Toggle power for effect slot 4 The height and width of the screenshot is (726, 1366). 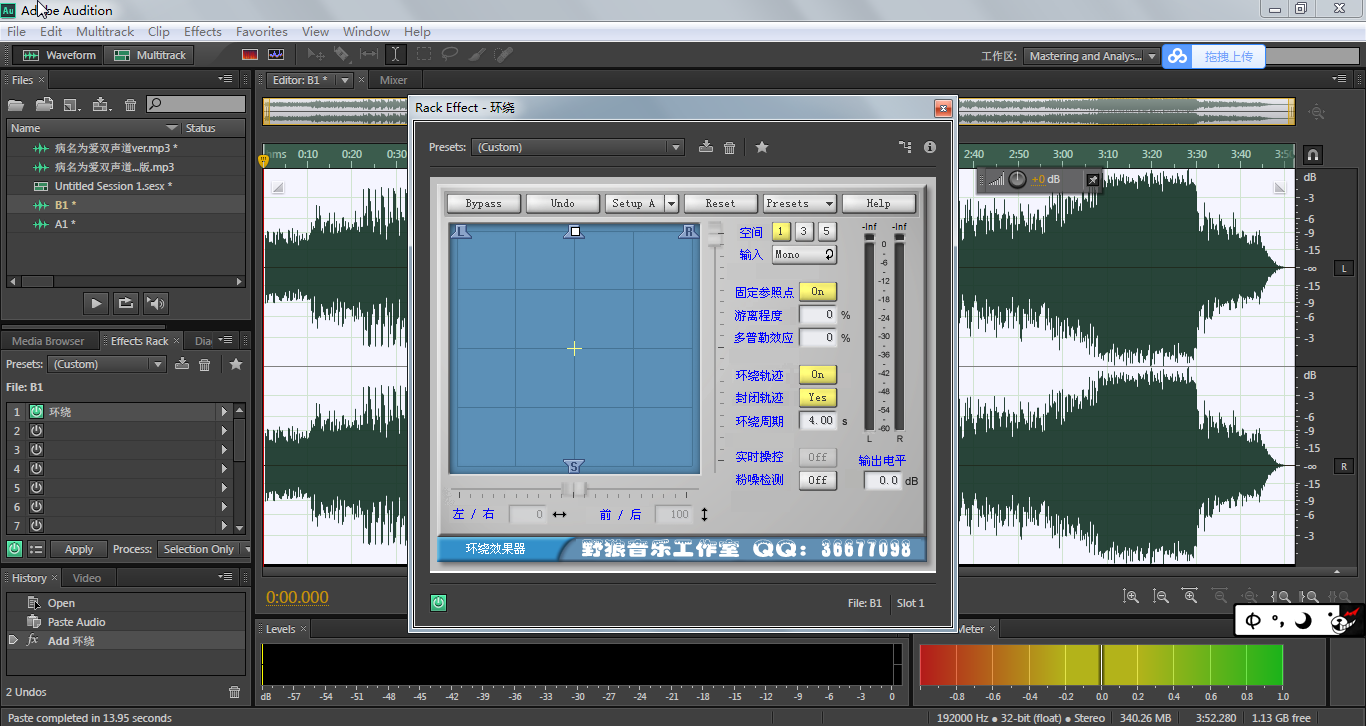point(36,468)
